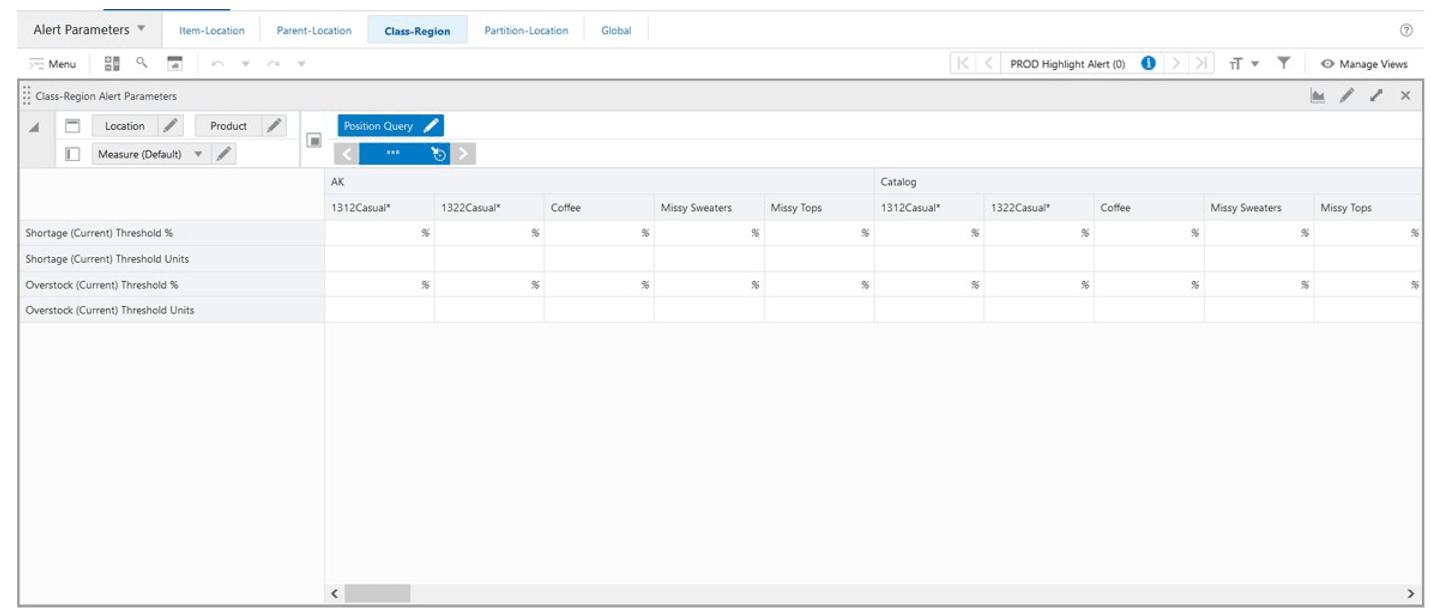The height and width of the screenshot is (614, 1431).
Task: Edit Position Query with its pencil icon
Action: pos(431,126)
